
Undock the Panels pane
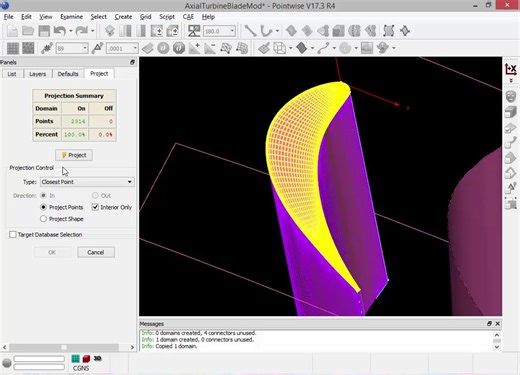(132, 62)
